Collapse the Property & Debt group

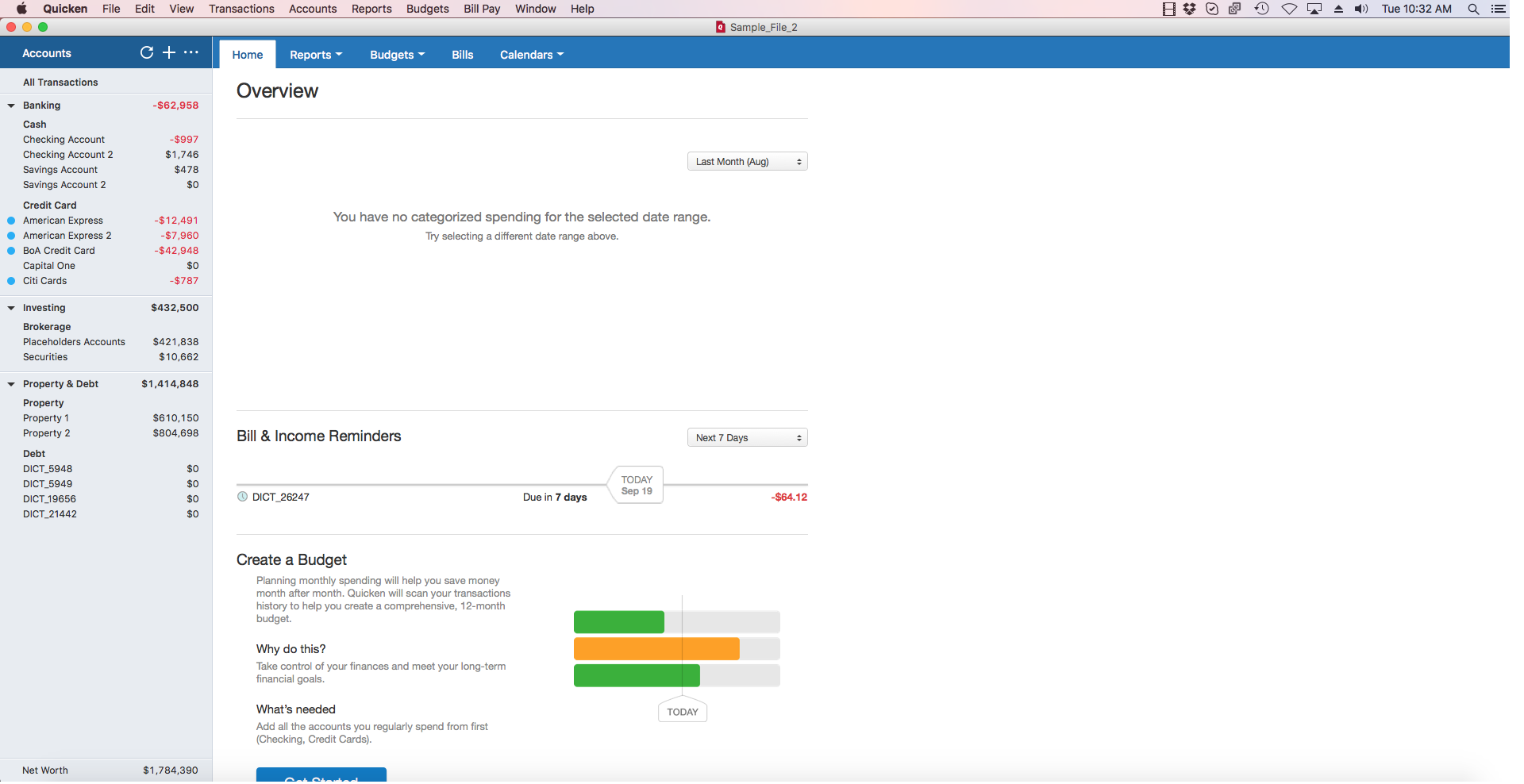pyautogui.click(x=11, y=384)
